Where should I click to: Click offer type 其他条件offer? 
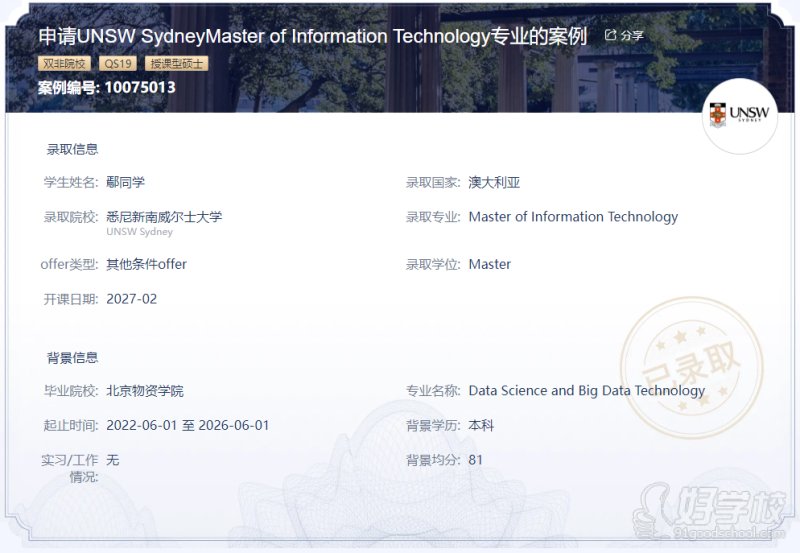[146, 264]
